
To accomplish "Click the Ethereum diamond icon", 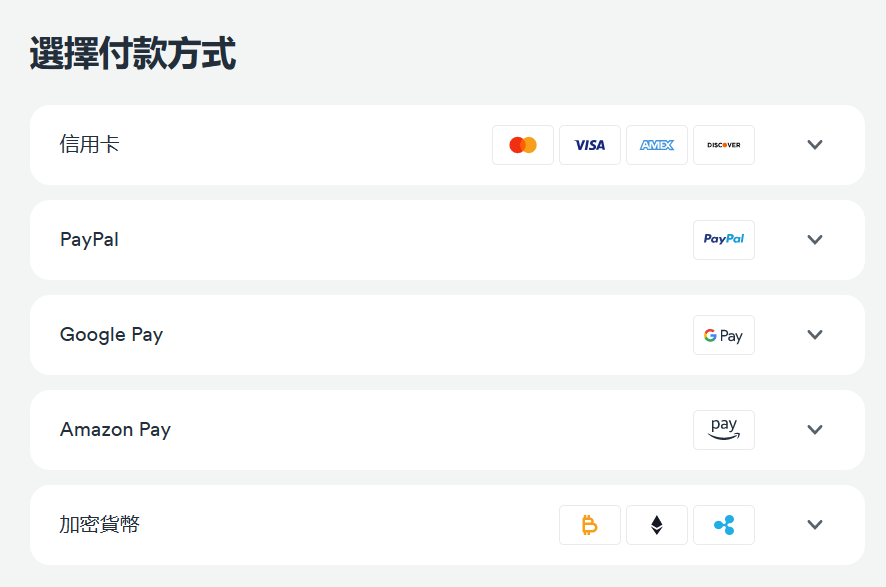I will tap(657, 525).
